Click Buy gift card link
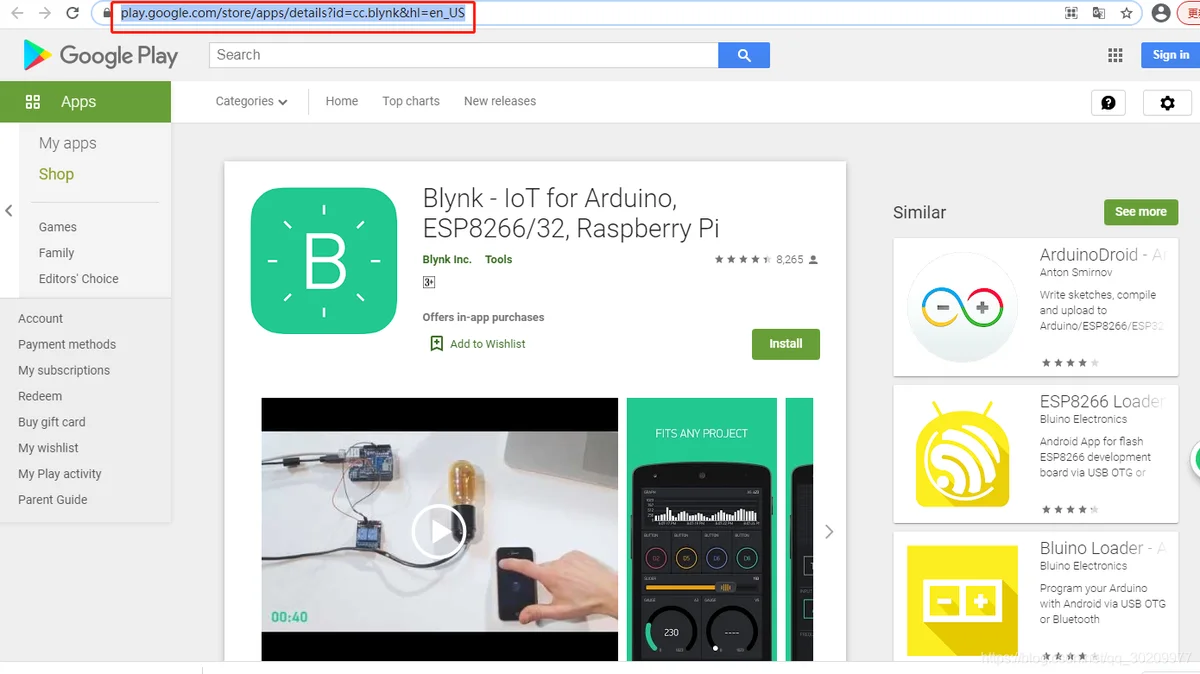Screen dimensions: 1200x674 pos(52,422)
